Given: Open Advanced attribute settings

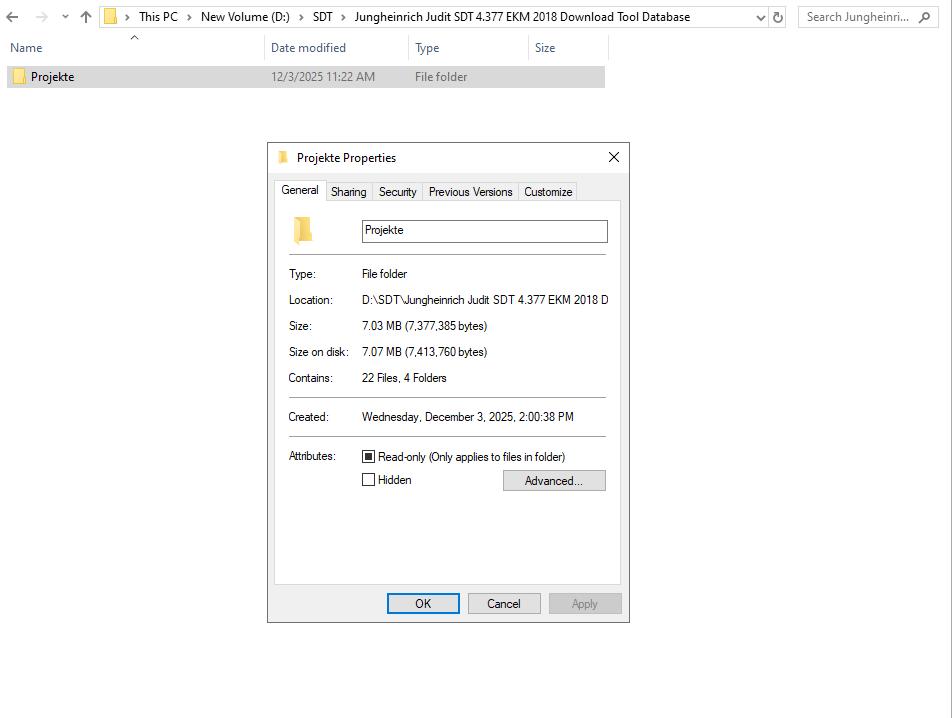Looking at the screenshot, I should click(x=554, y=480).
